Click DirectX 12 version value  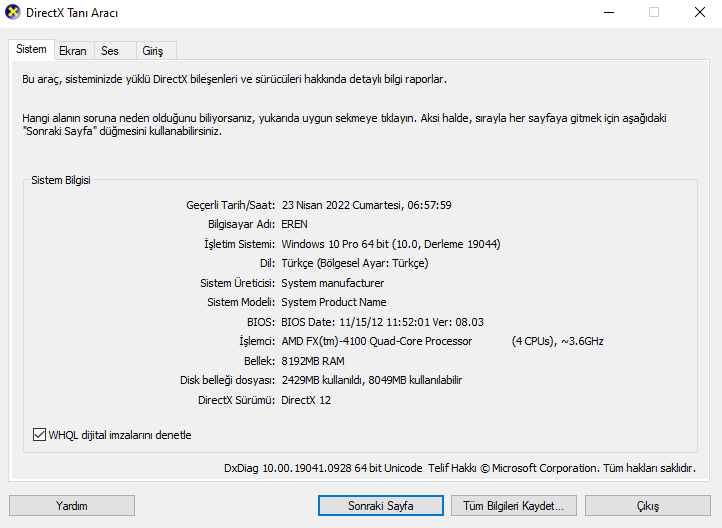[306, 400]
